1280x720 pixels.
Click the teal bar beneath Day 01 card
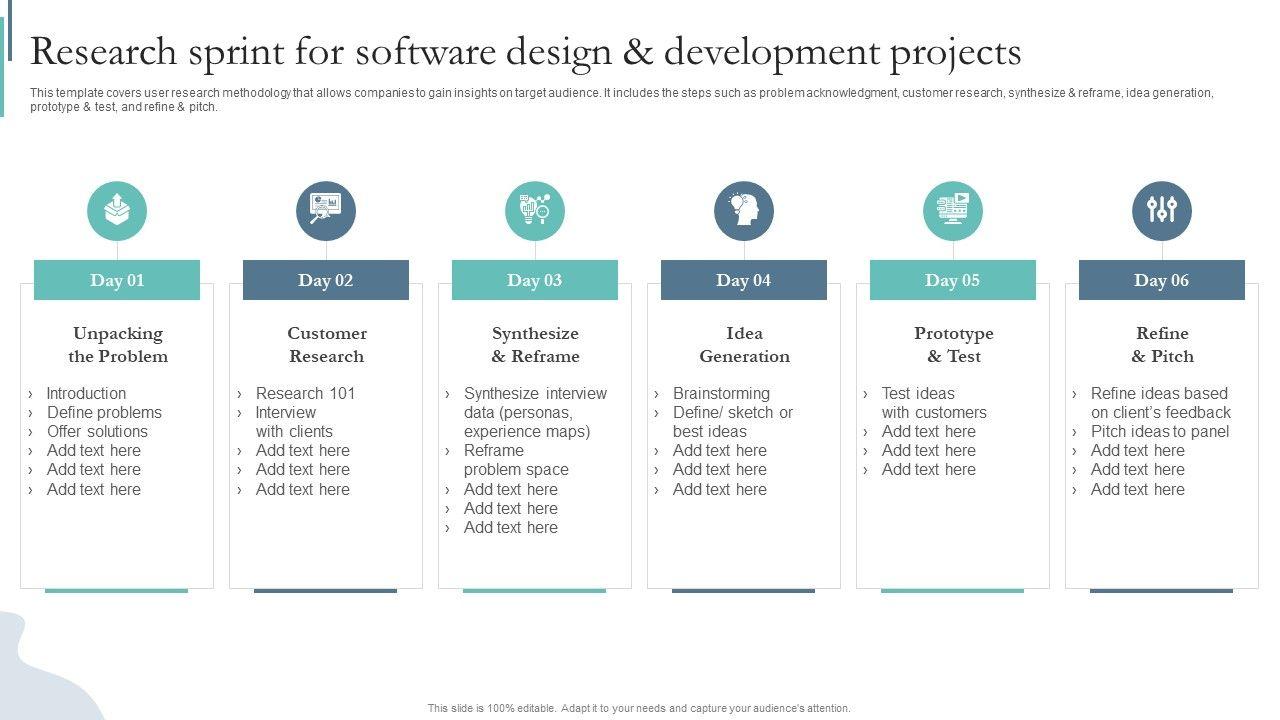tap(117, 591)
